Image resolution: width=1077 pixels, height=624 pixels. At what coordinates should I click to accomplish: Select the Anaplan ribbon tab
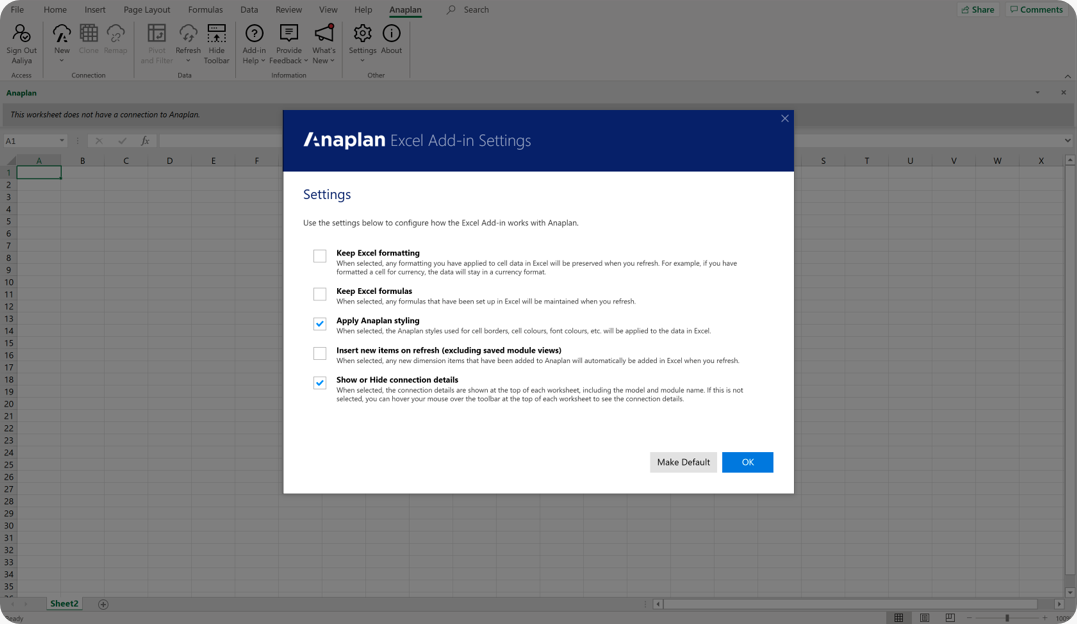(405, 10)
